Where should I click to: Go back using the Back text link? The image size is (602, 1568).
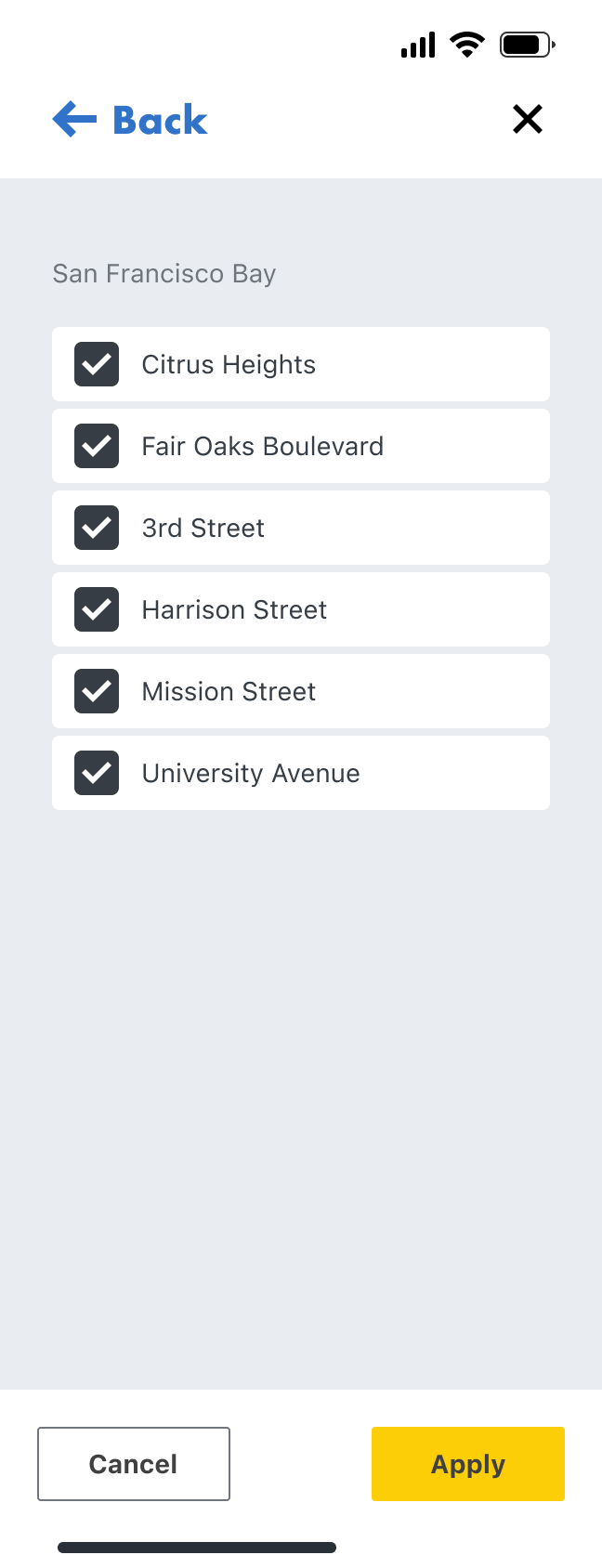click(x=160, y=120)
